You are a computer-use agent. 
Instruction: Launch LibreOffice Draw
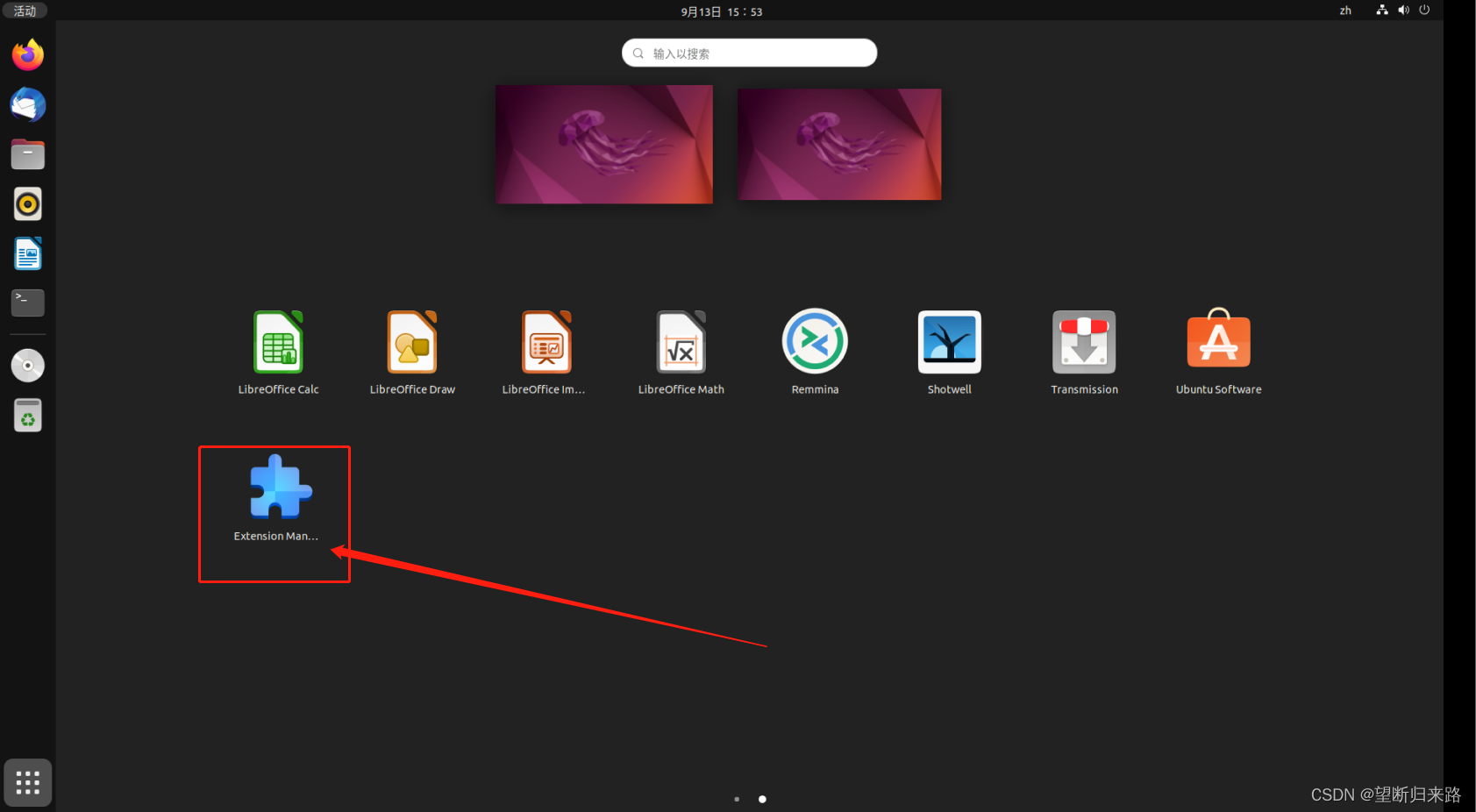[x=412, y=353]
